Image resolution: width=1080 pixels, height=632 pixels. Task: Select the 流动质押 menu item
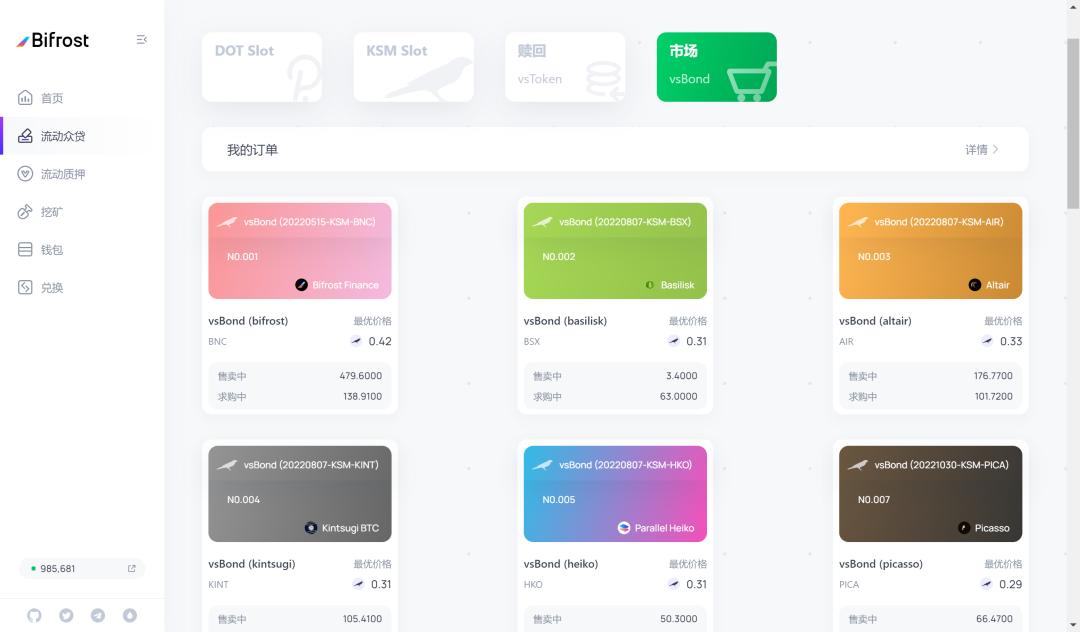63,174
